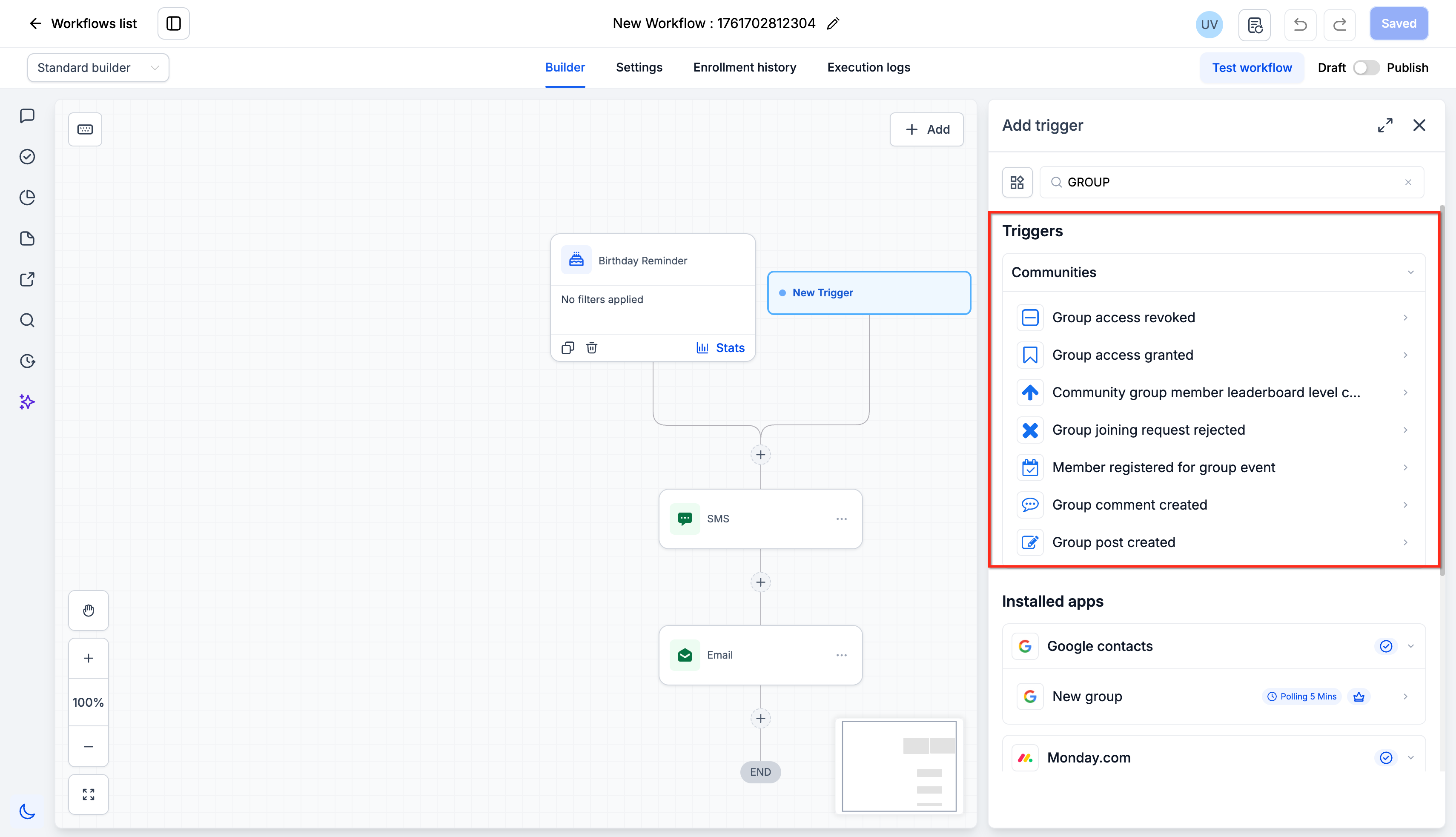Screen dimensions: 1456x837
Task: Enable the hand pan tool
Action: click(89, 611)
